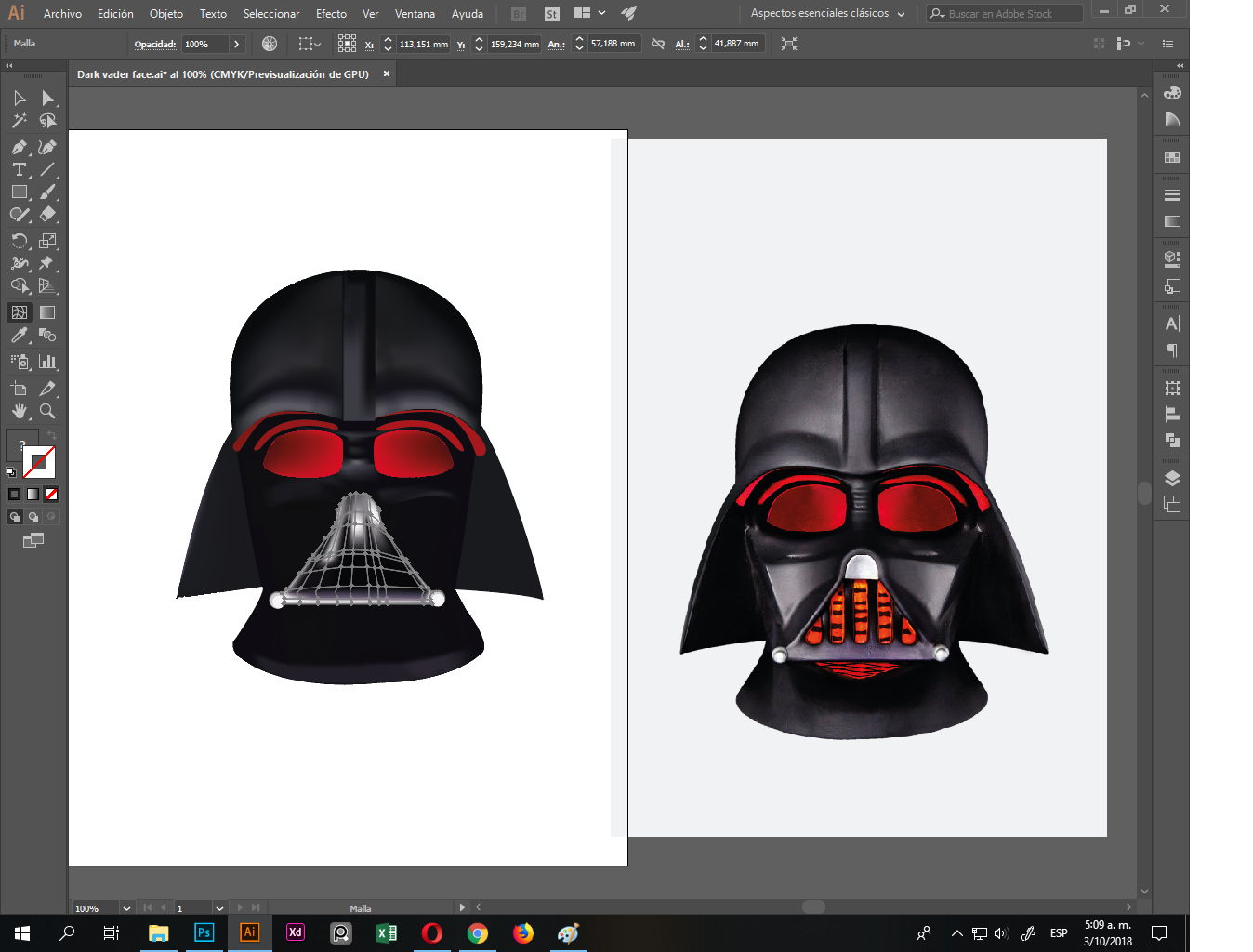Select the Blend tool

(47, 335)
